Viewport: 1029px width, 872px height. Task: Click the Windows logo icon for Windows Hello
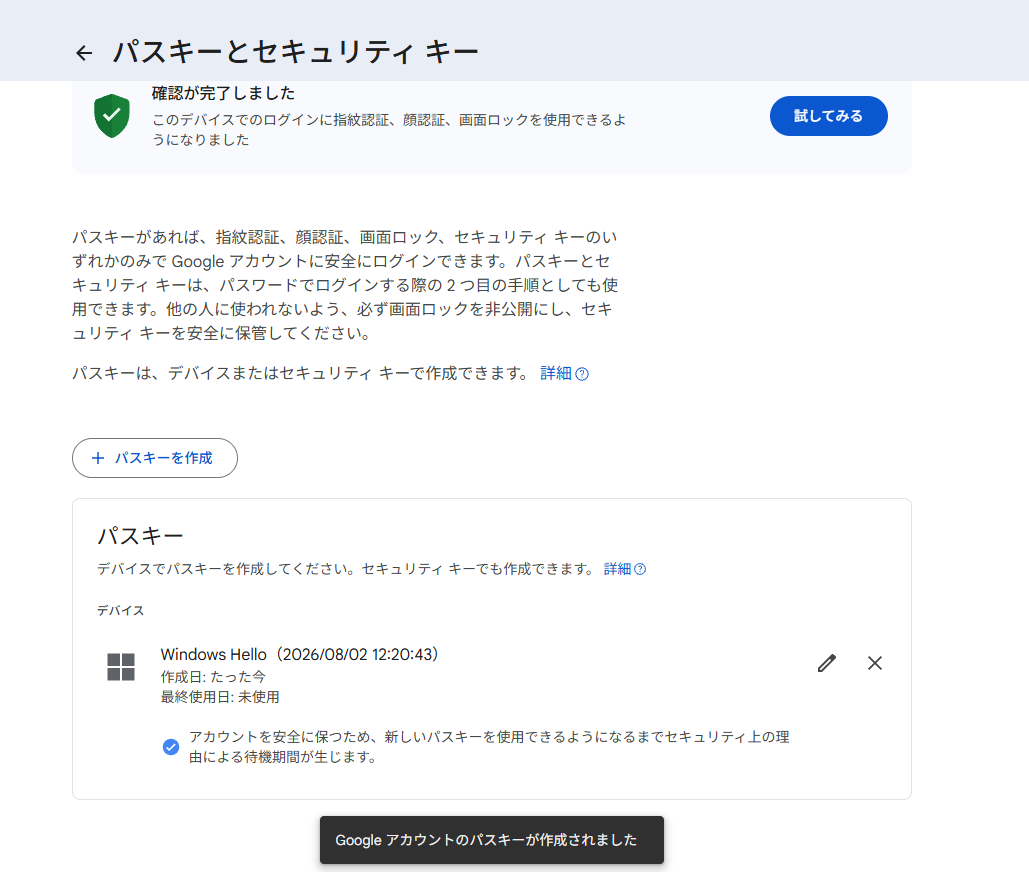coord(121,667)
